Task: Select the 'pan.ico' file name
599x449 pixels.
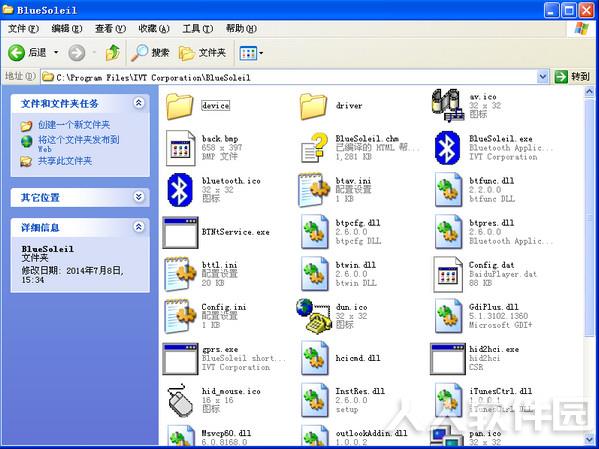Action: pyautogui.click(x=485, y=433)
